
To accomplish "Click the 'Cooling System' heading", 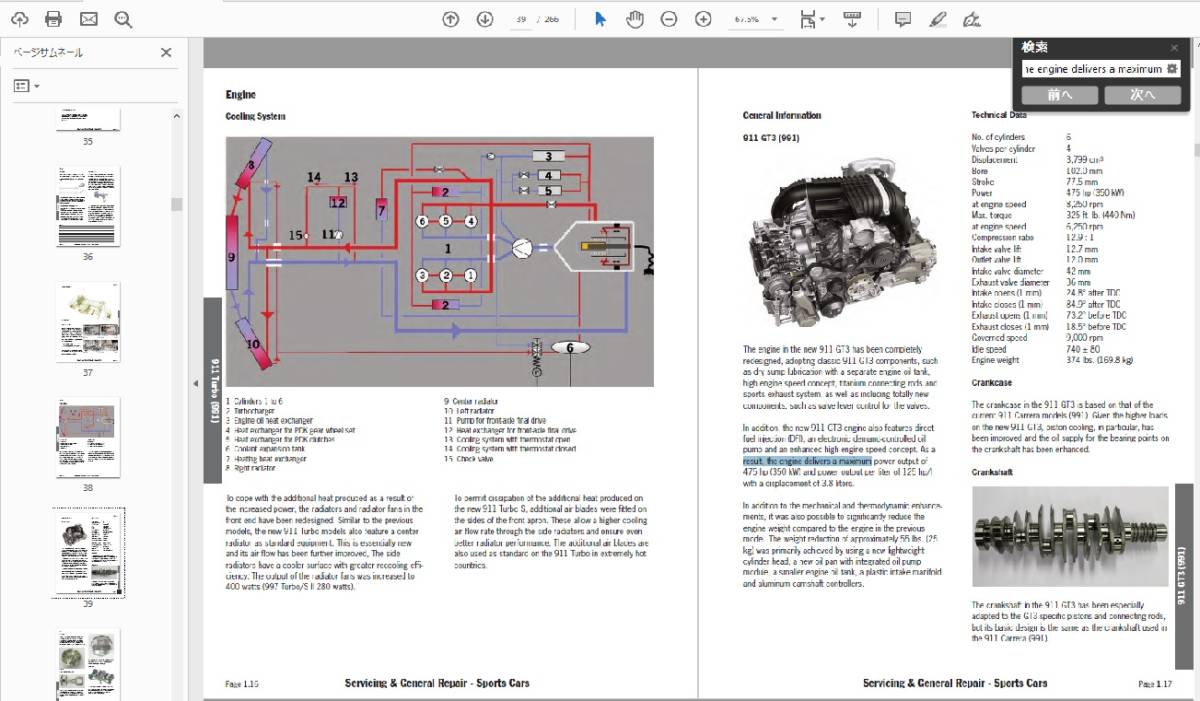I will coord(255,116).
